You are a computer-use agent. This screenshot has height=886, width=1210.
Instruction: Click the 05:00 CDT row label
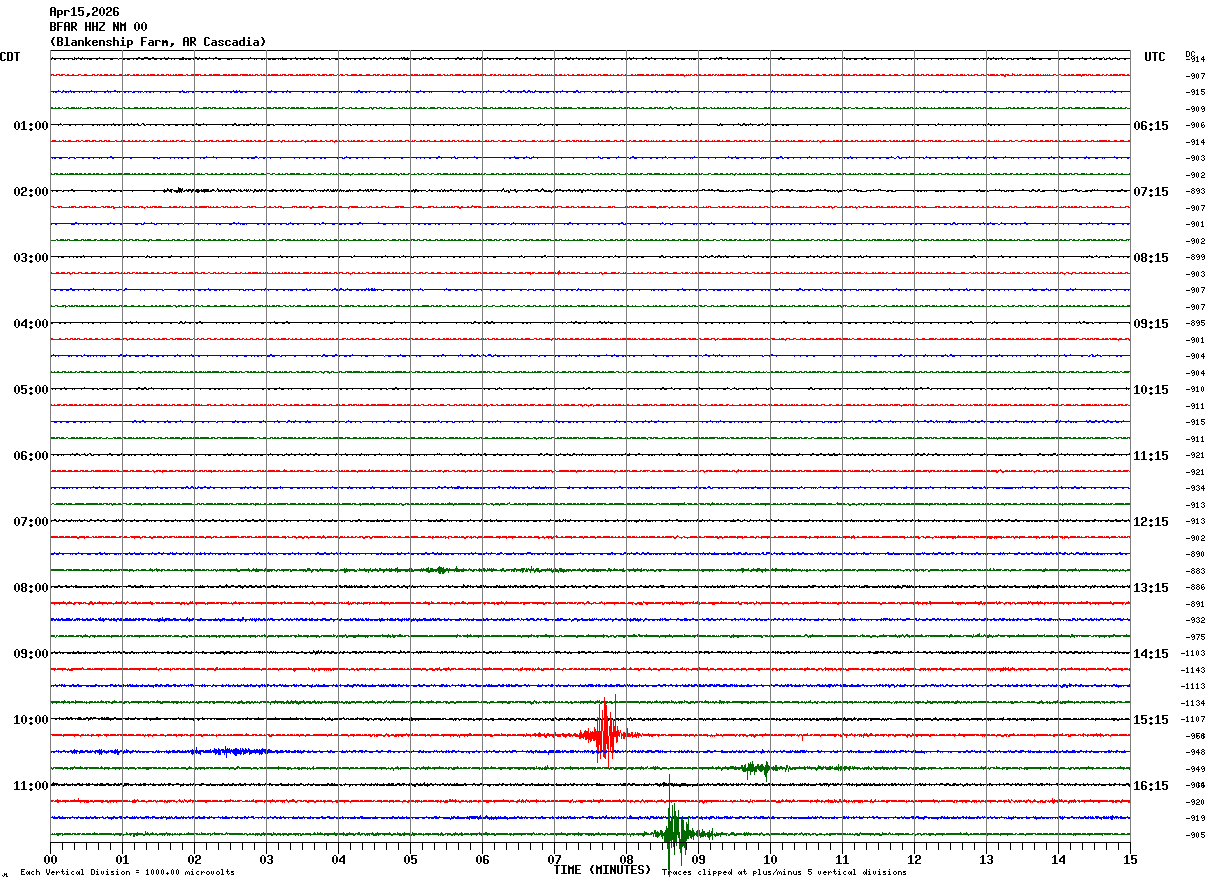(30, 390)
